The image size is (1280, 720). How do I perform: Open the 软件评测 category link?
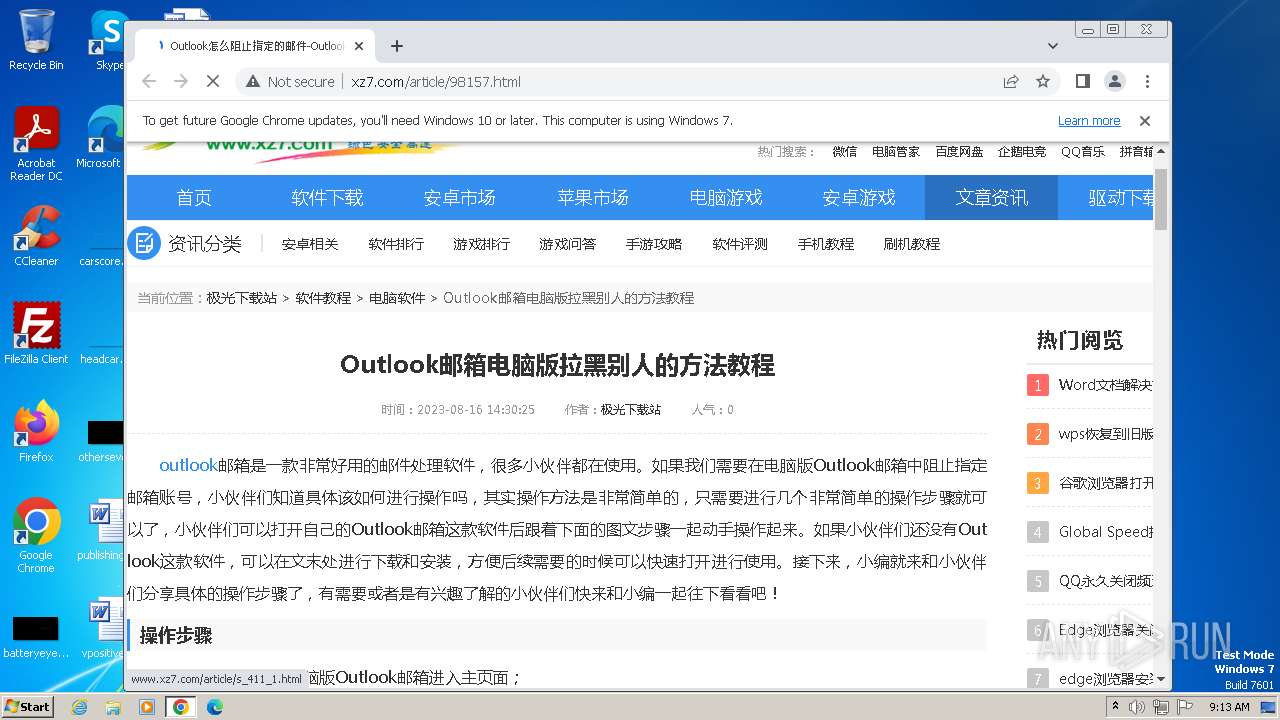(740, 244)
